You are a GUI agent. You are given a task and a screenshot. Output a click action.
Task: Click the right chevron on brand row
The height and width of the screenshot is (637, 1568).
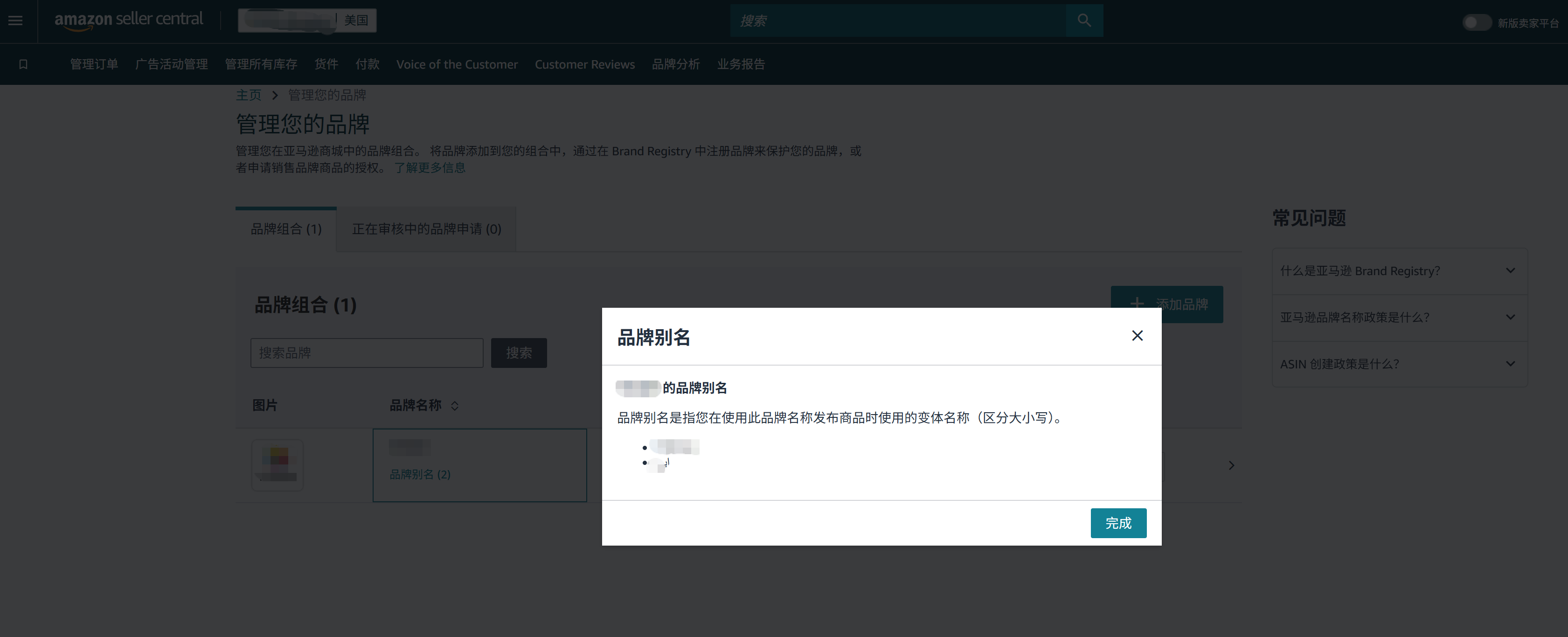pyautogui.click(x=1231, y=465)
